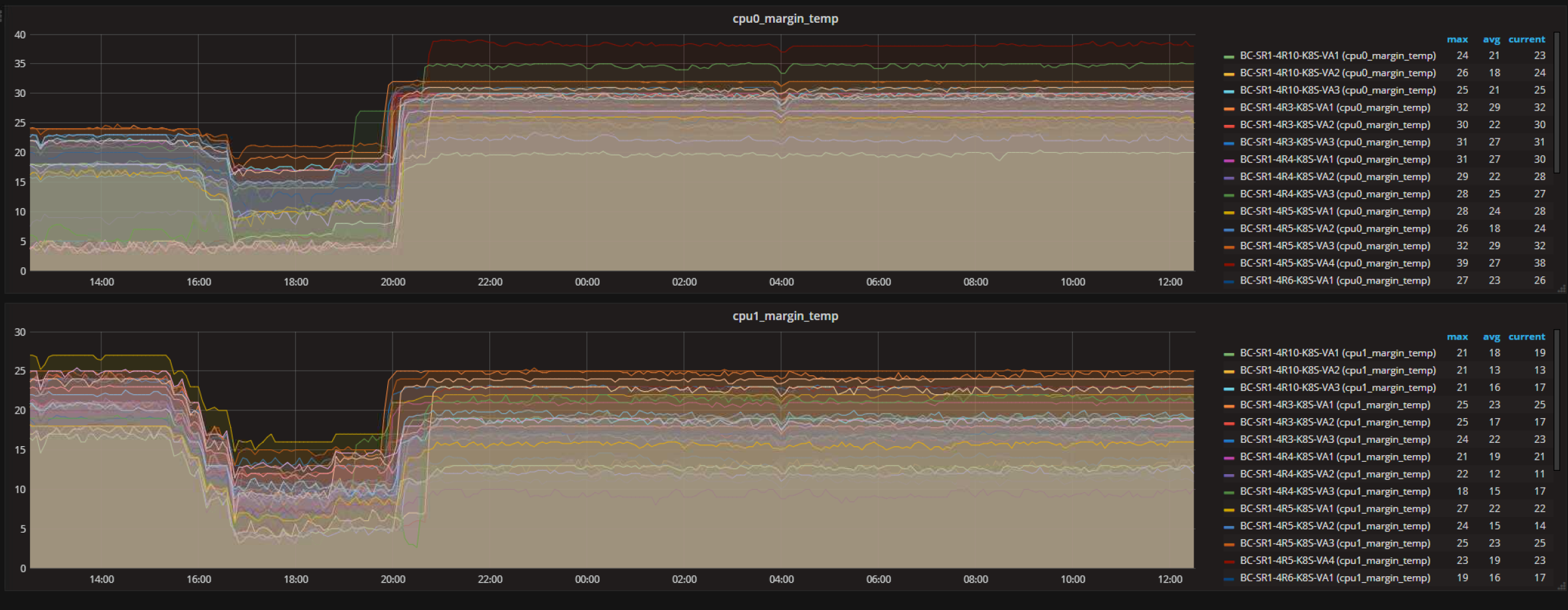Image resolution: width=1568 pixels, height=610 pixels.
Task: Open the cpu0_margin_temp panel title menu
Action: pyautogui.click(x=785, y=19)
